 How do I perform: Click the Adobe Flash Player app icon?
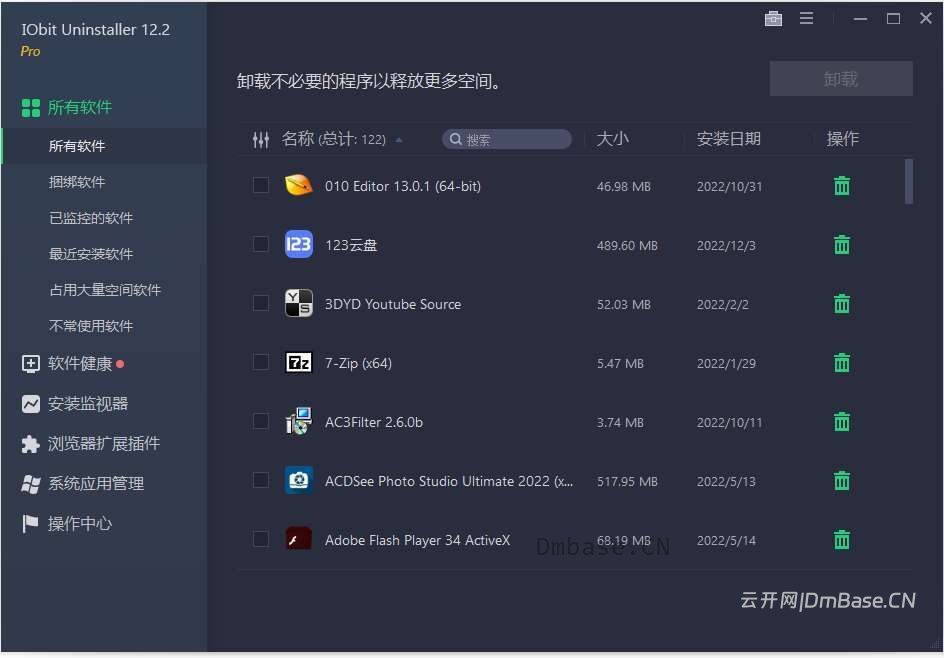(x=298, y=539)
